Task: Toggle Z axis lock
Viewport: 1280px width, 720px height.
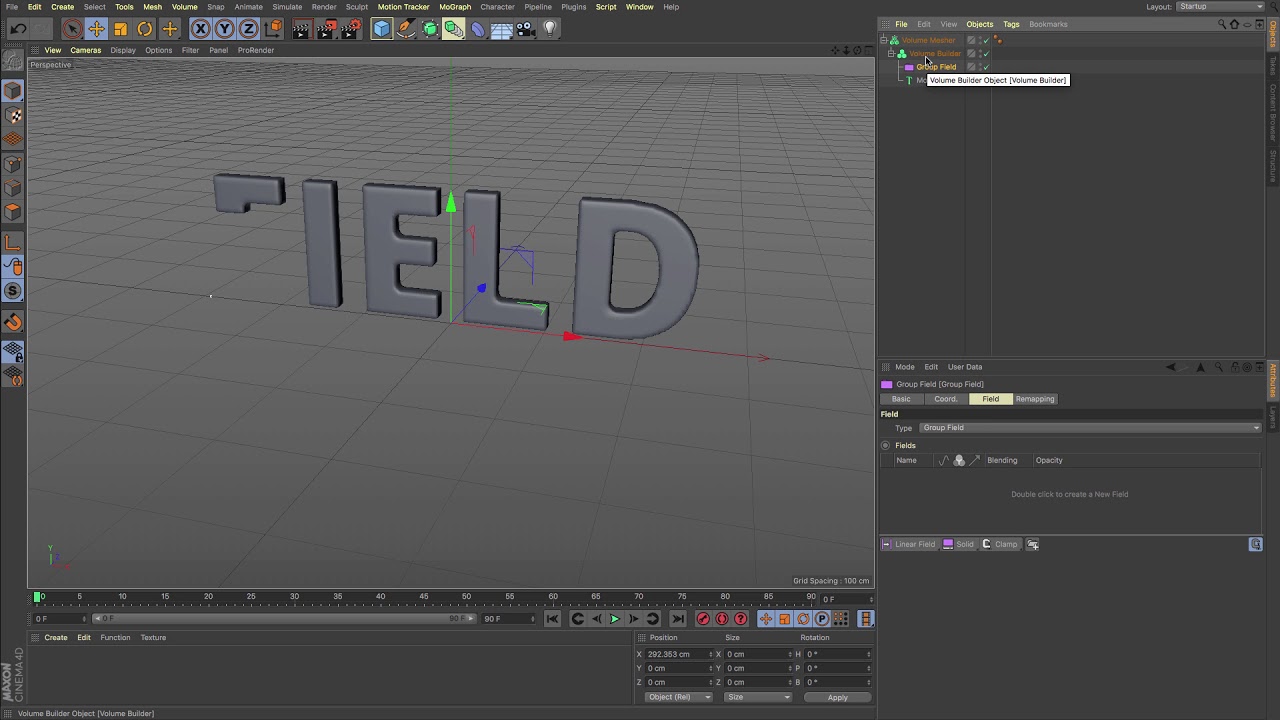Action: [x=248, y=29]
